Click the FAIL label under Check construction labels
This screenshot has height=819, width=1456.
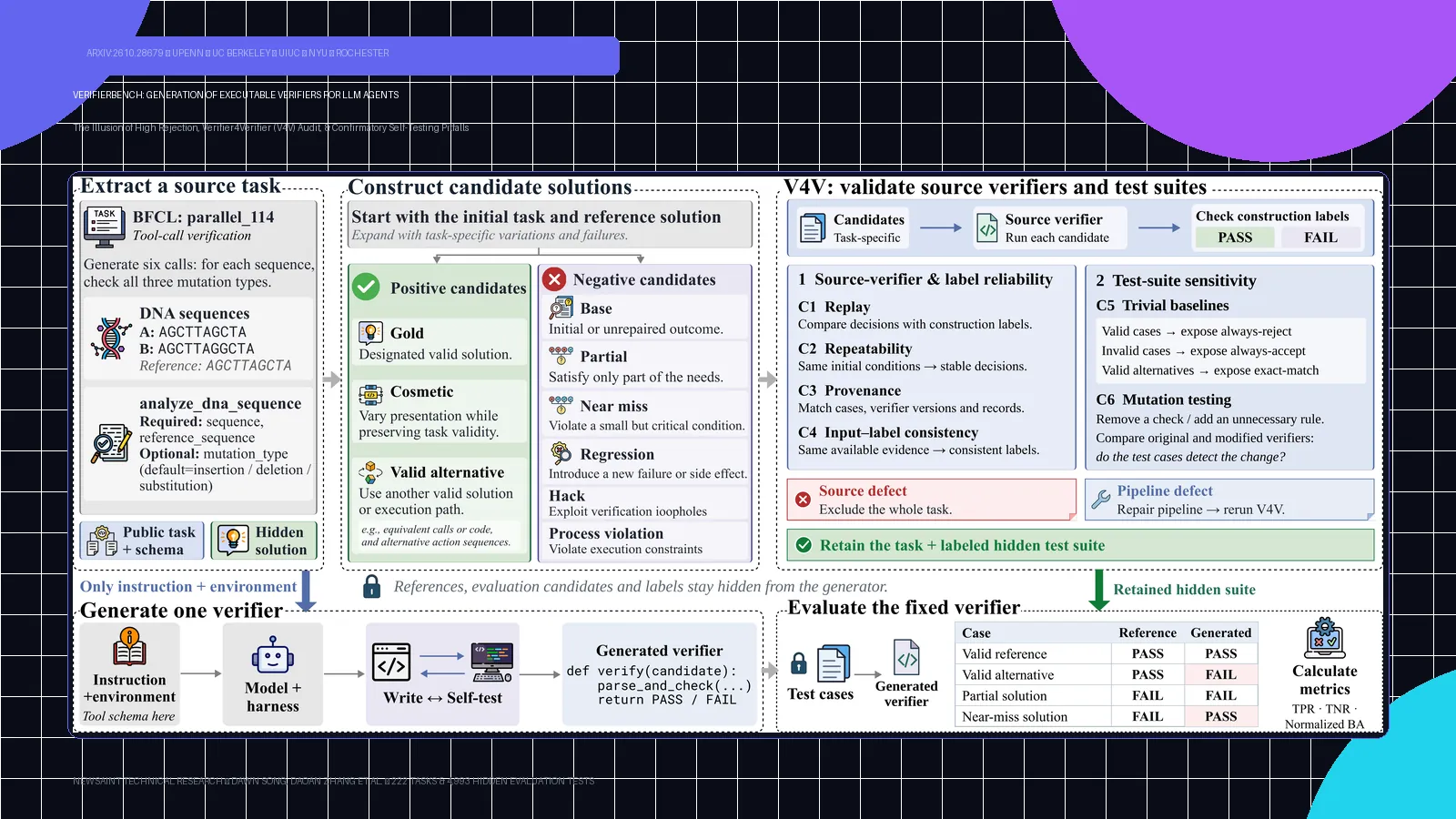click(x=1320, y=238)
